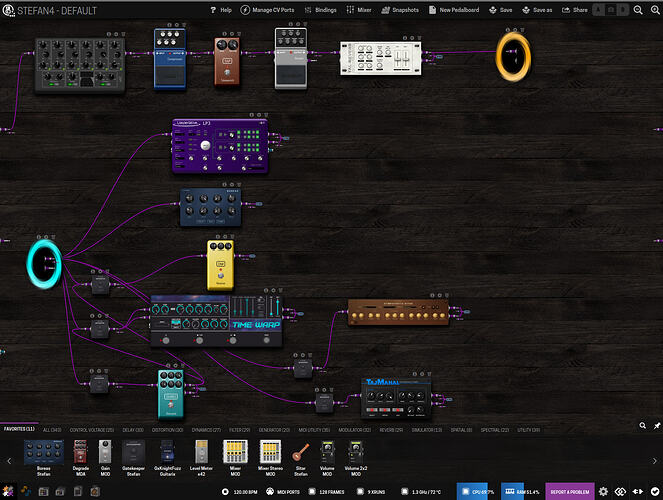Switch to the Simulator plugin tab
The image size is (663, 500).
pyautogui.click(x=427, y=429)
